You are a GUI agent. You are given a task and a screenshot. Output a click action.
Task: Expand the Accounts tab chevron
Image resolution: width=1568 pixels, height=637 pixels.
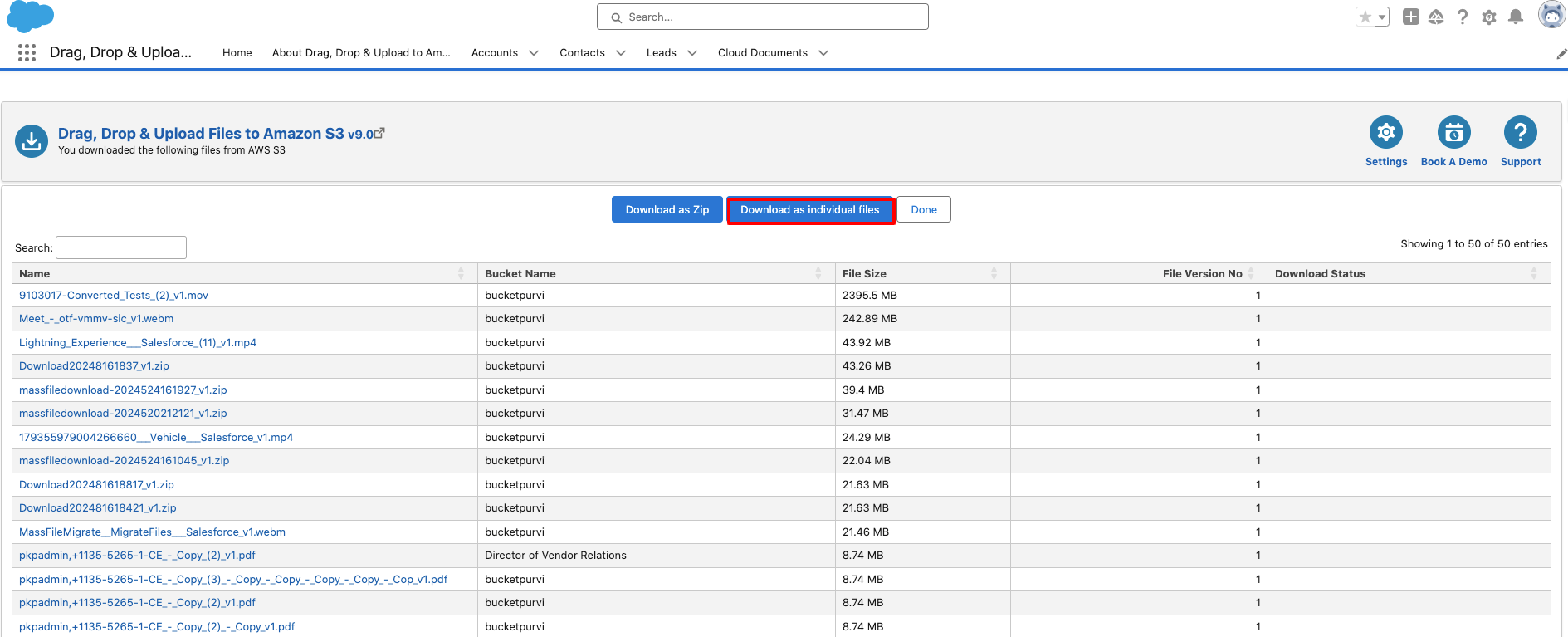tap(534, 53)
